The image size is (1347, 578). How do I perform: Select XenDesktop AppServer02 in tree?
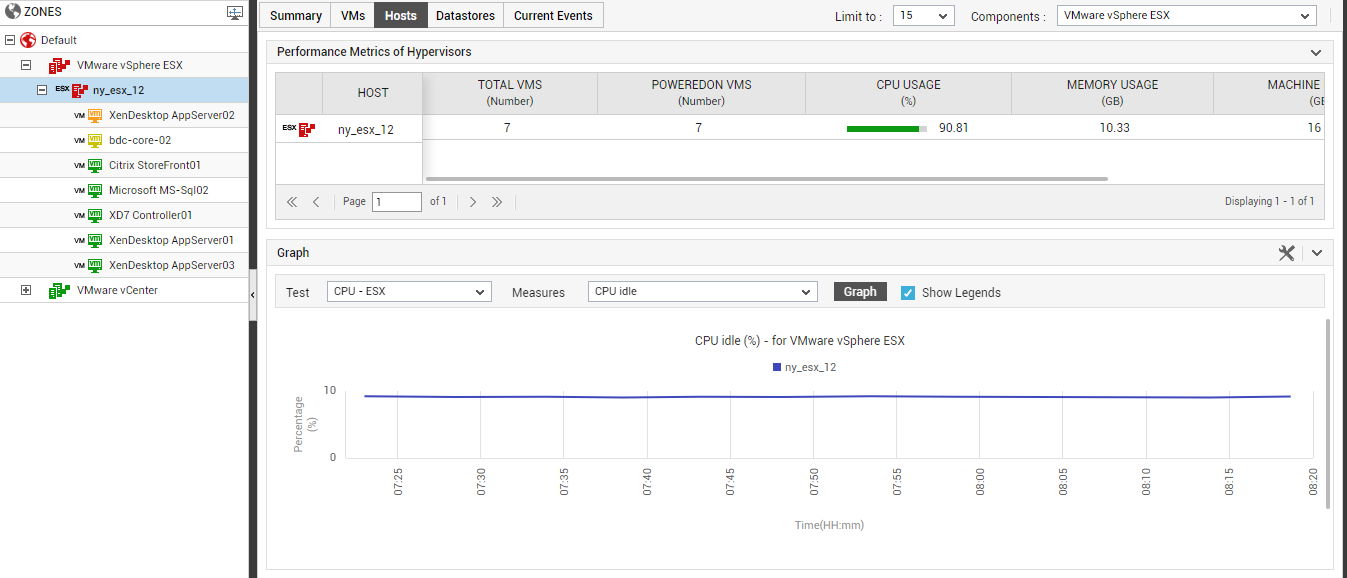(172, 115)
